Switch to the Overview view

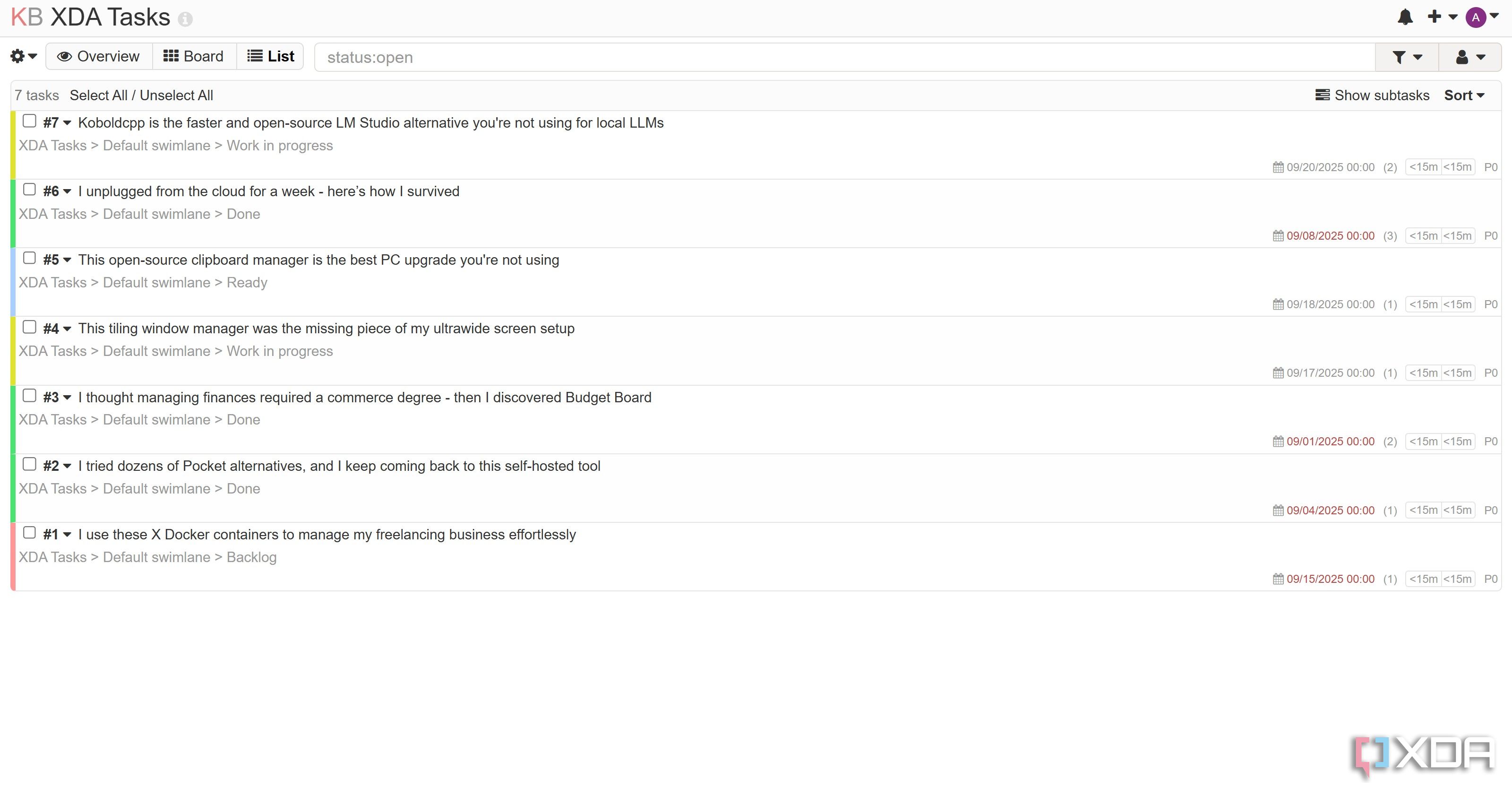pos(99,56)
